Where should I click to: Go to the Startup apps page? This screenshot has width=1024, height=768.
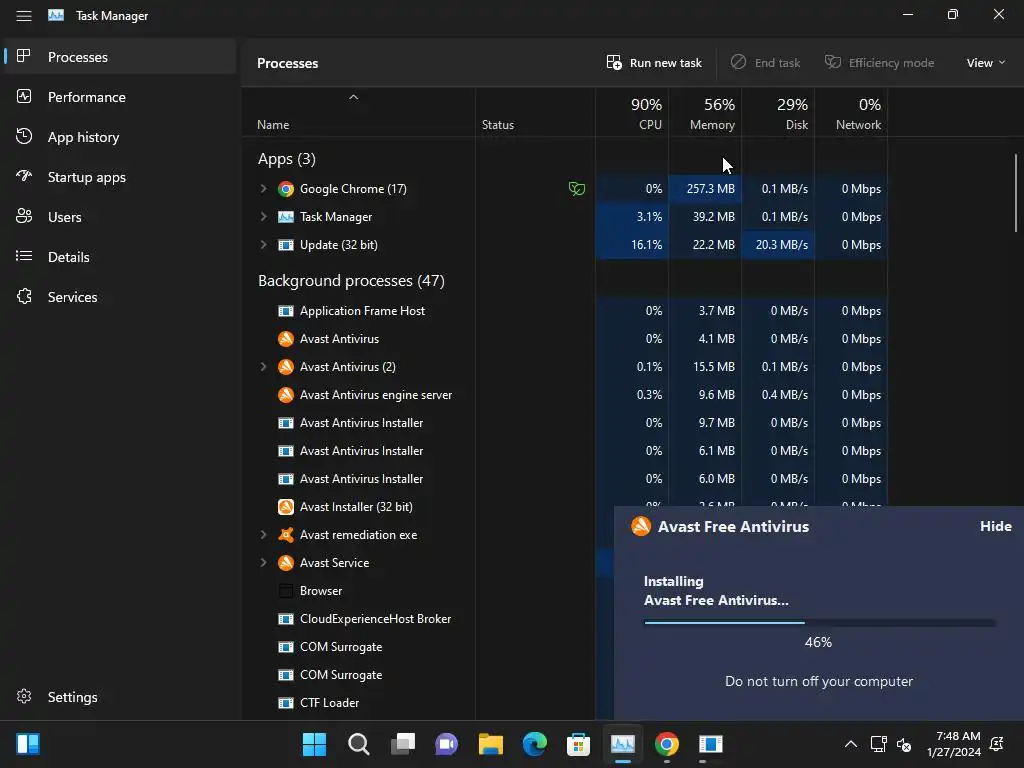pyautogui.click(x=119, y=176)
